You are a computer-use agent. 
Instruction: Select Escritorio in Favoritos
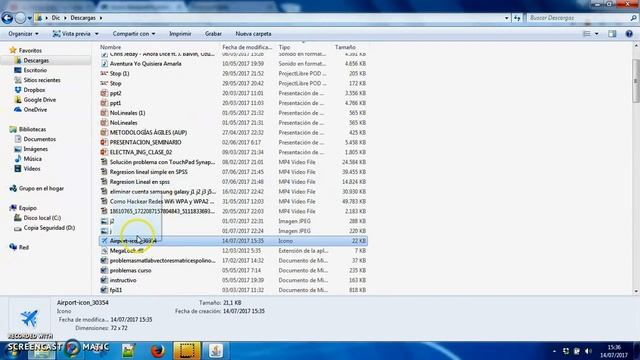coord(35,70)
